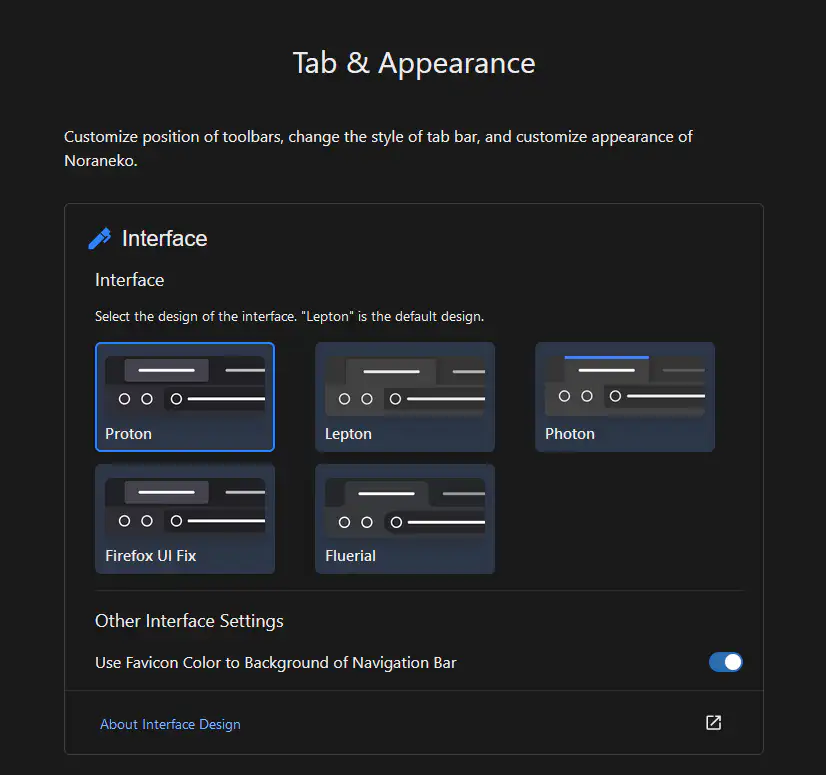The height and width of the screenshot is (775, 826).
Task: Select the Proton interface design
Action: [x=185, y=397]
